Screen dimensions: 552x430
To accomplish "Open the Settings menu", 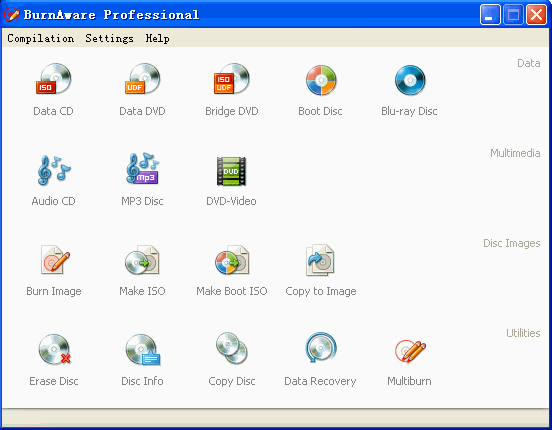I will (109, 38).
